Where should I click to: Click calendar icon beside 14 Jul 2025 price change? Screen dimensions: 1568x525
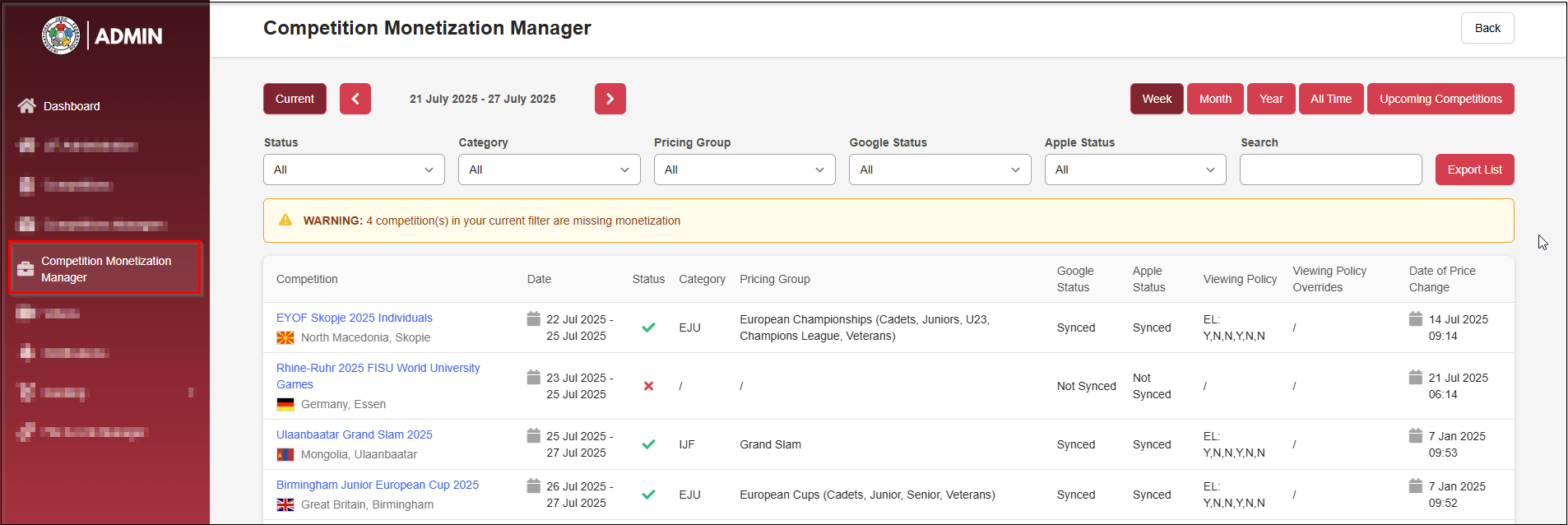pyautogui.click(x=1415, y=319)
